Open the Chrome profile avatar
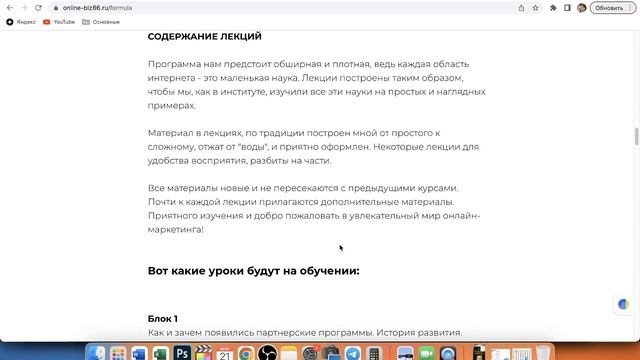Viewport: 640px width, 360px height. click(x=582, y=8)
